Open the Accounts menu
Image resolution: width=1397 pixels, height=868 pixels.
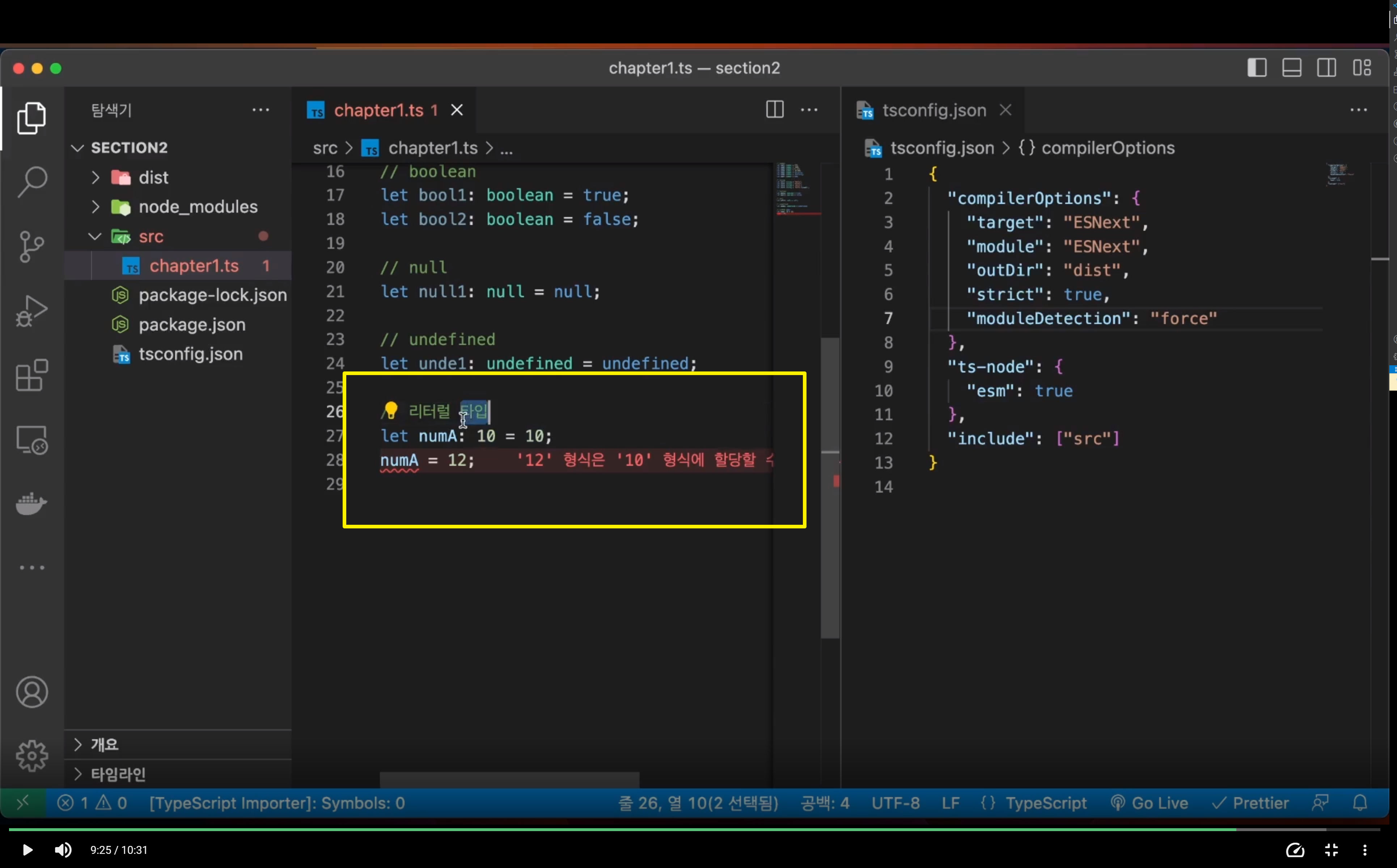click(x=31, y=692)
